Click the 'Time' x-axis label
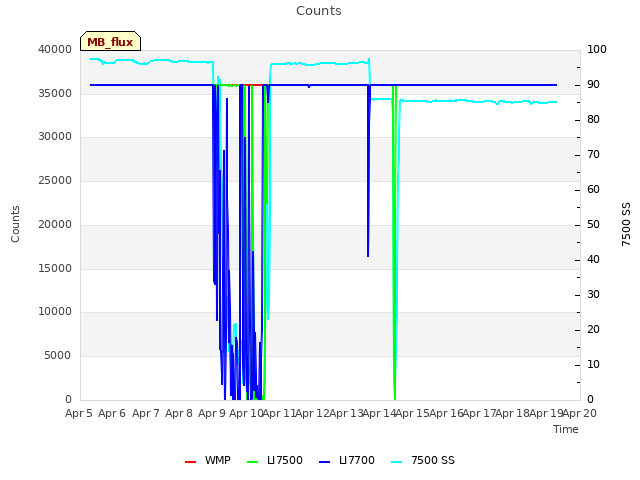 coord(566,429)
